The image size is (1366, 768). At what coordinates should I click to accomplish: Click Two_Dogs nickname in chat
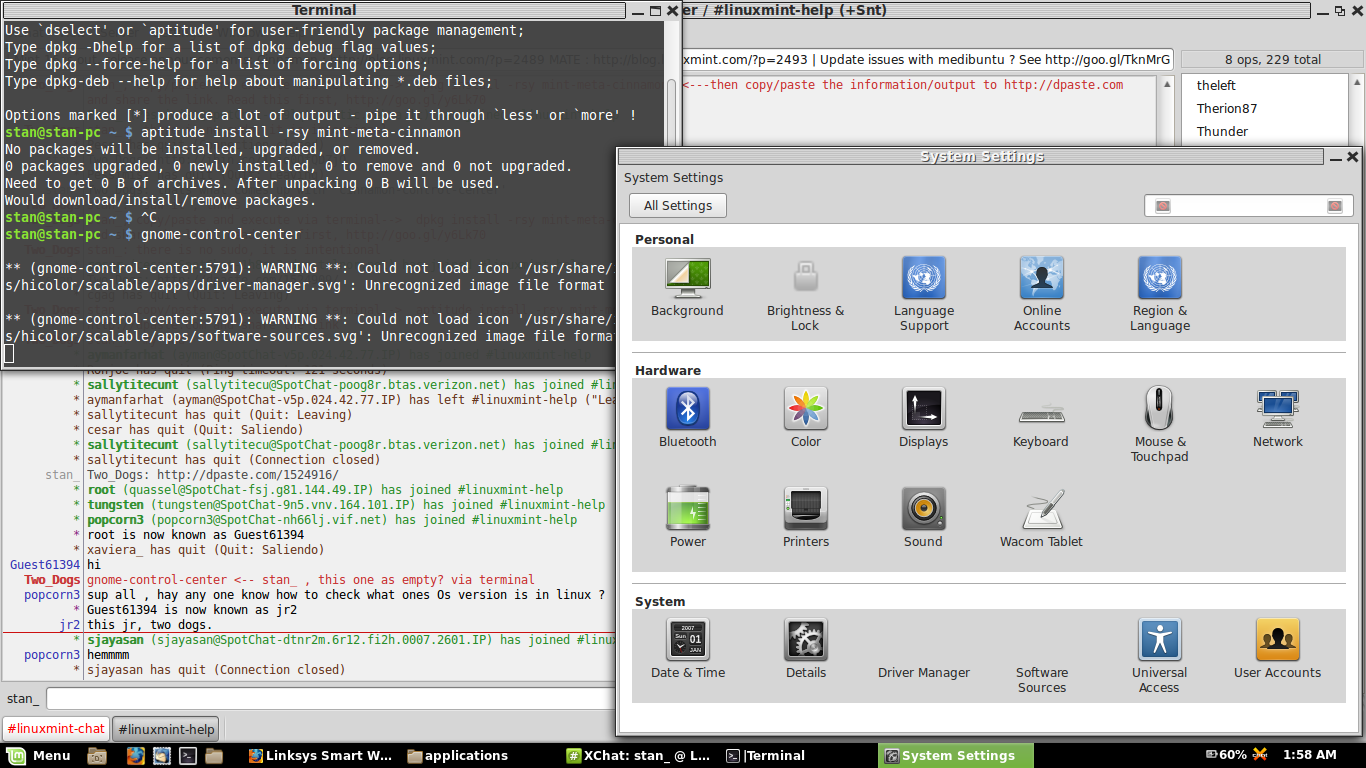[52, 580]
